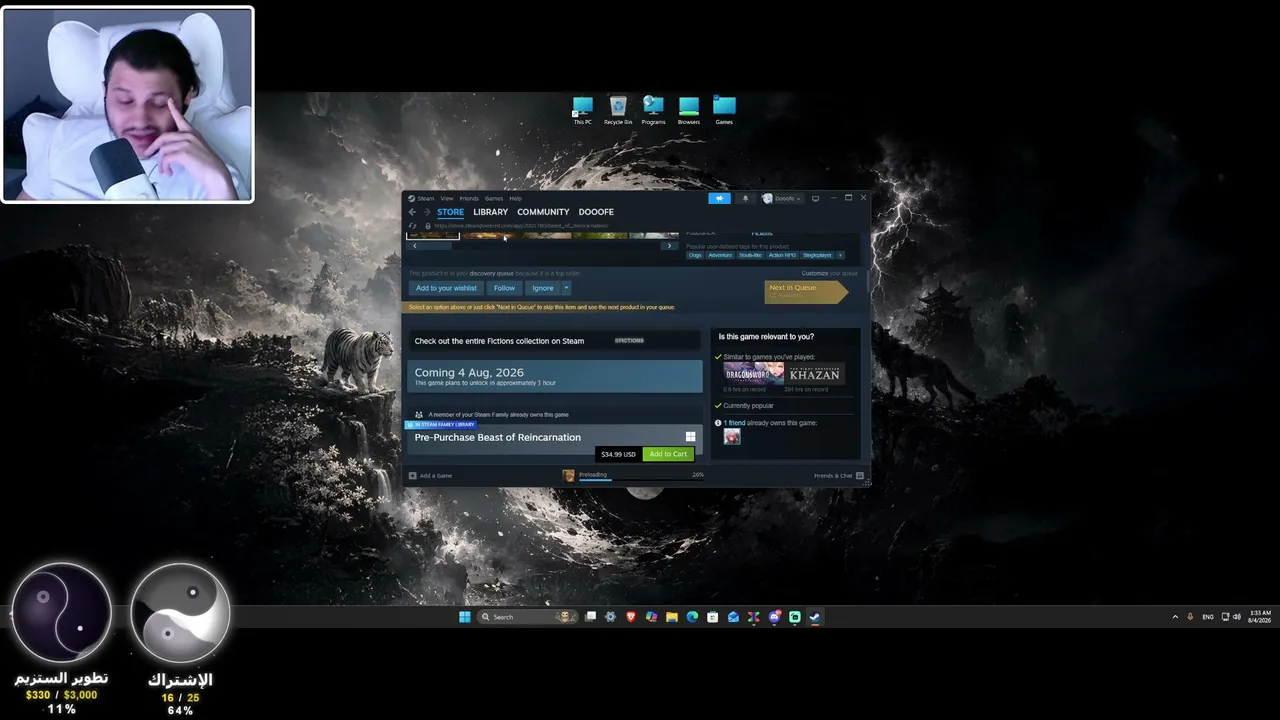
Task: Open the friend avatar who owns this game
Action: (732, 437)
